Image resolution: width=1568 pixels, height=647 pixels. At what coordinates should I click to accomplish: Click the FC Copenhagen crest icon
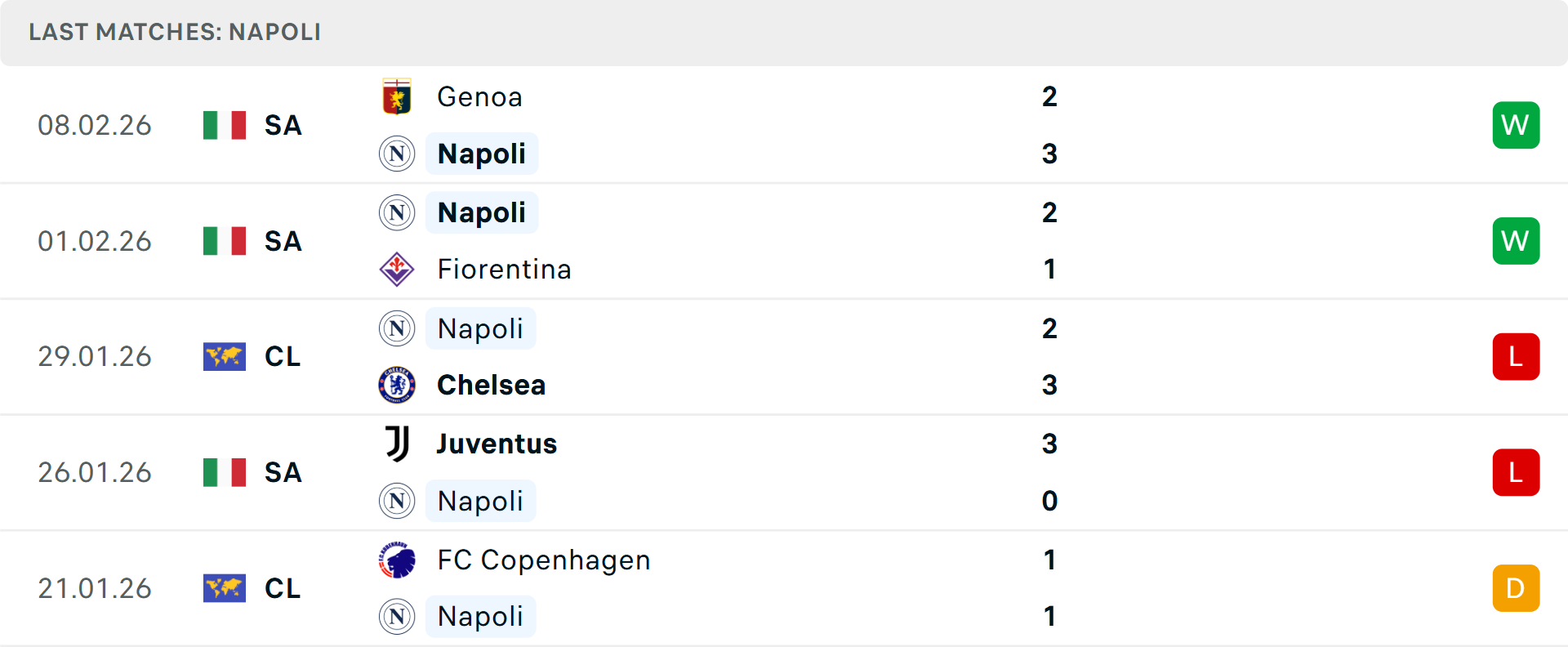click(397, 560)
